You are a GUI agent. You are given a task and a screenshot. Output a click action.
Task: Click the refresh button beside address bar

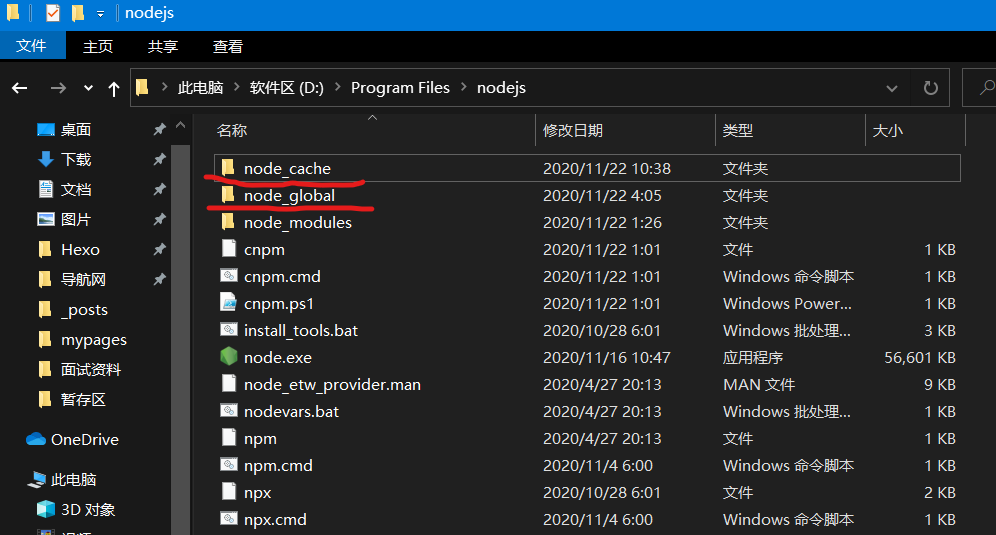pos(930,88)
